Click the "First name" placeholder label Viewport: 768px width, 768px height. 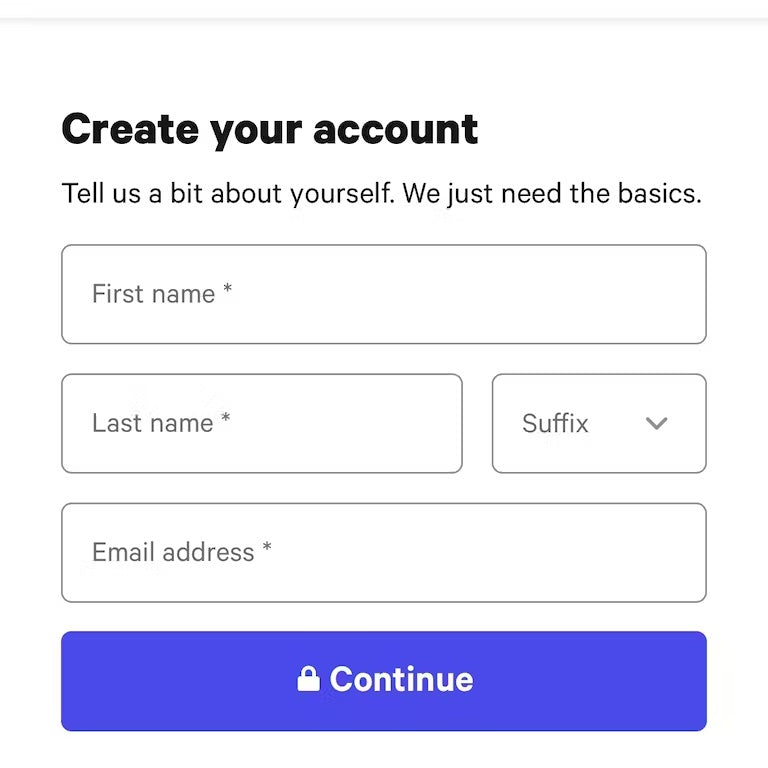point(153,294)
